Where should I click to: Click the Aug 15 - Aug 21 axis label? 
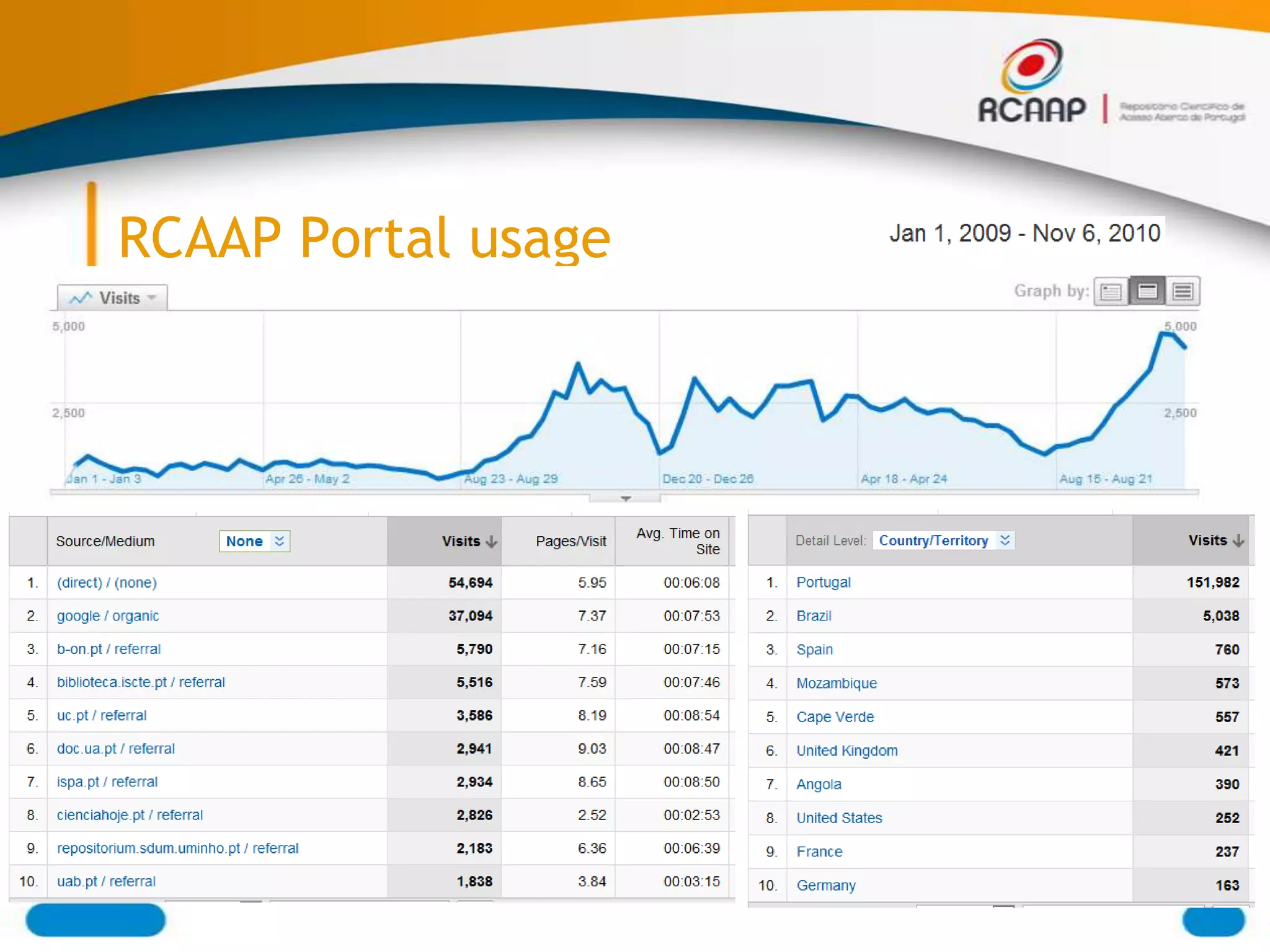click(x=1106, y=478)
